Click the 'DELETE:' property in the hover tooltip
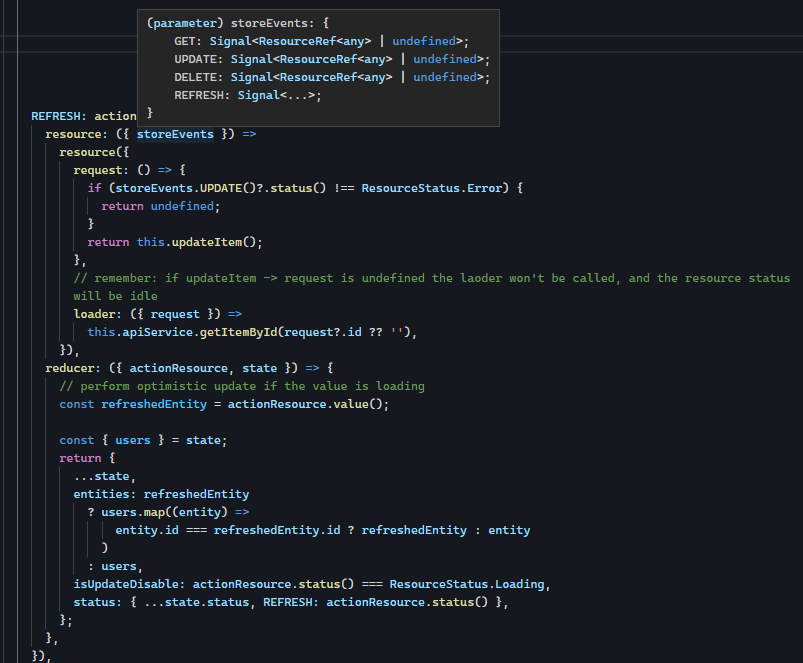 pyautogui.click(x=199, y=77)
